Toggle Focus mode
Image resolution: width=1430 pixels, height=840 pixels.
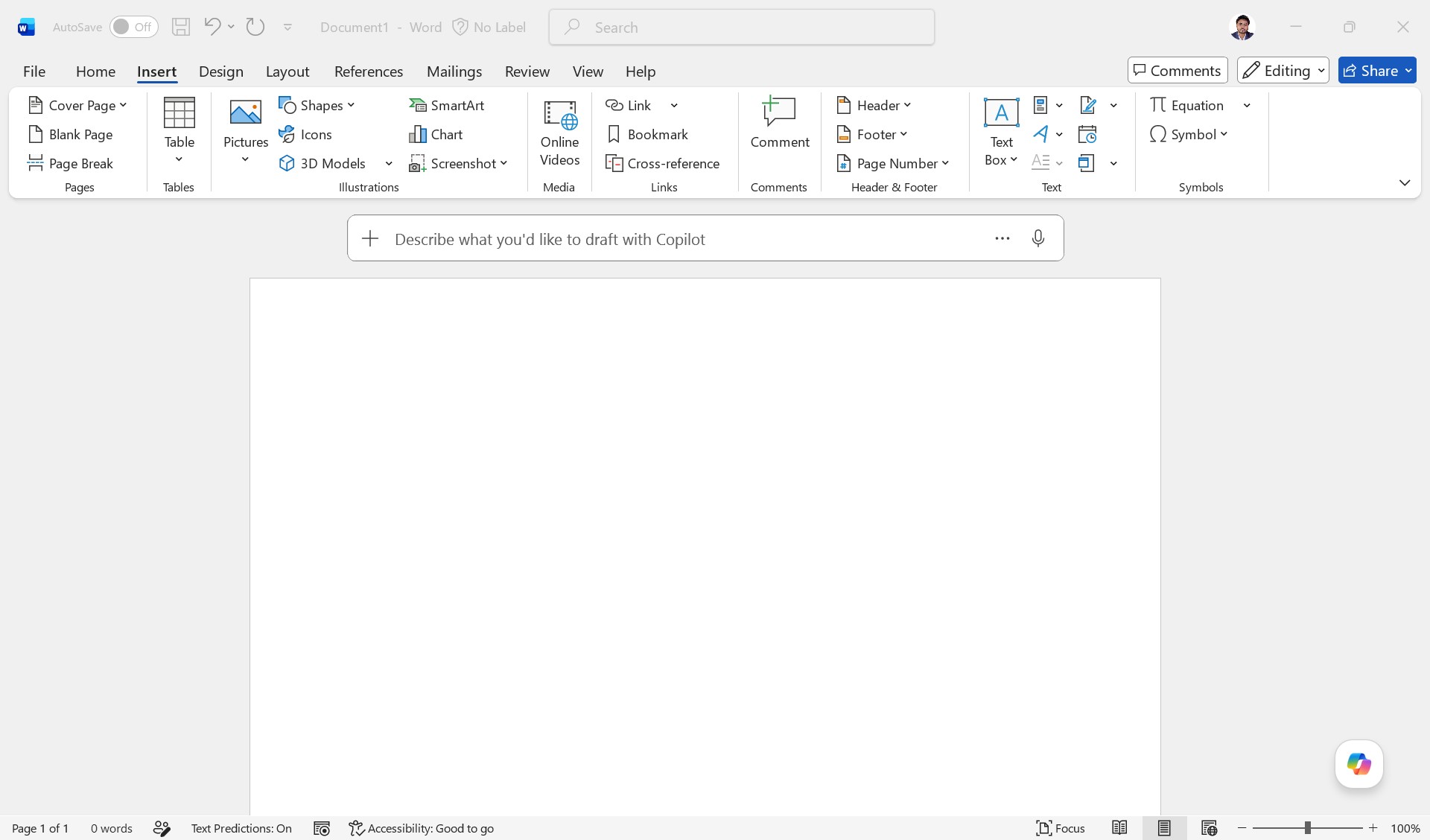coord(1061,828)
